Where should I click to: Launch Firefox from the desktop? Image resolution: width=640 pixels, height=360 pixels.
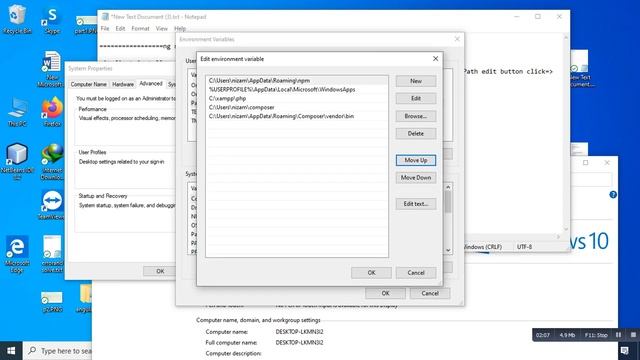pos(52,111)
